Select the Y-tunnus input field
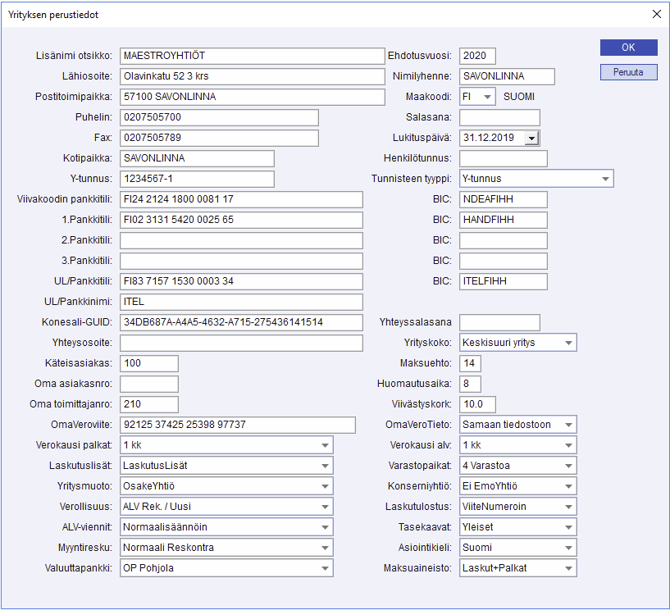This screenshot has height=610, width=670. pyautogui.click(x=196, y=179)
